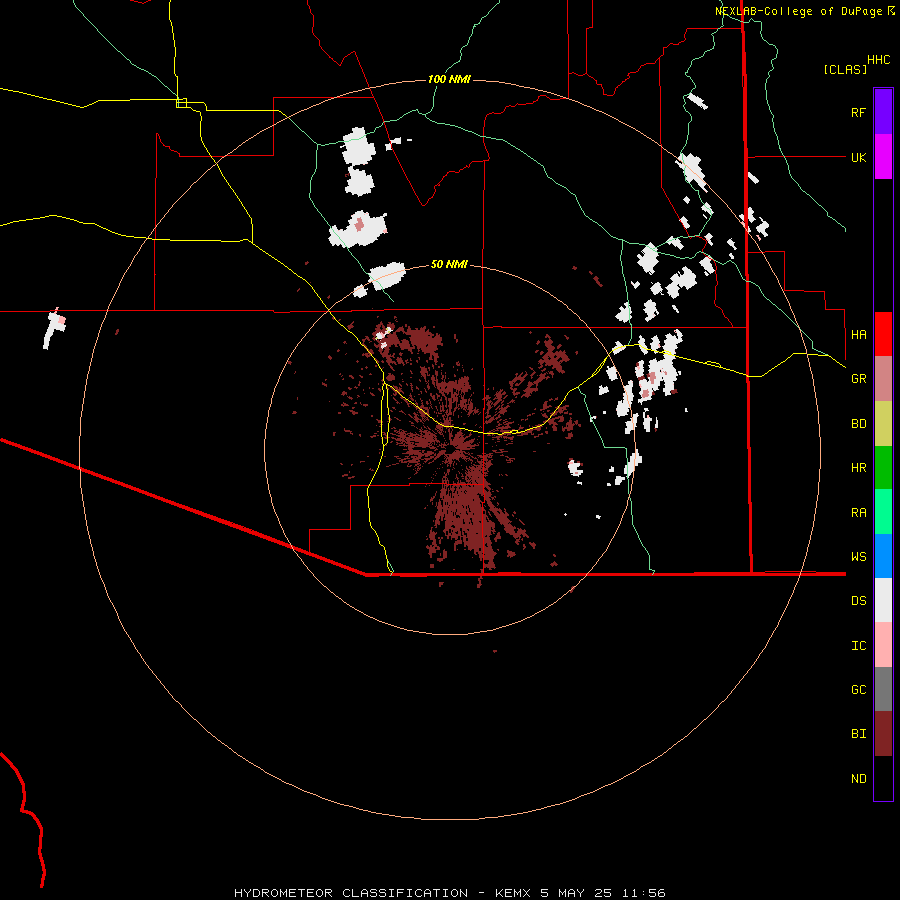Viewport: 900px width, 900px height.
Task: Click the RA legend label
Action: coord(858,513)
